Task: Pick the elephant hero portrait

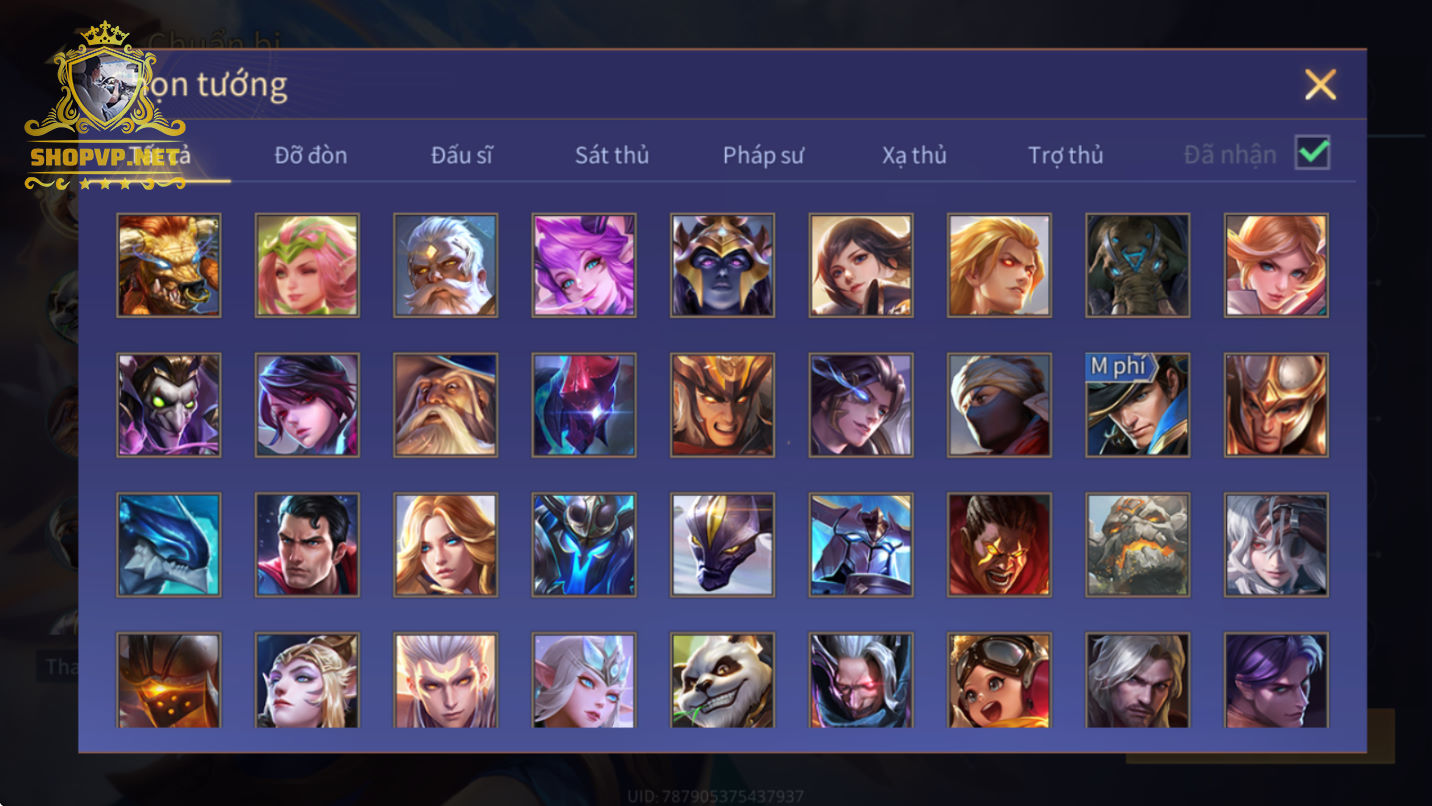Action: click(1138, 265)
